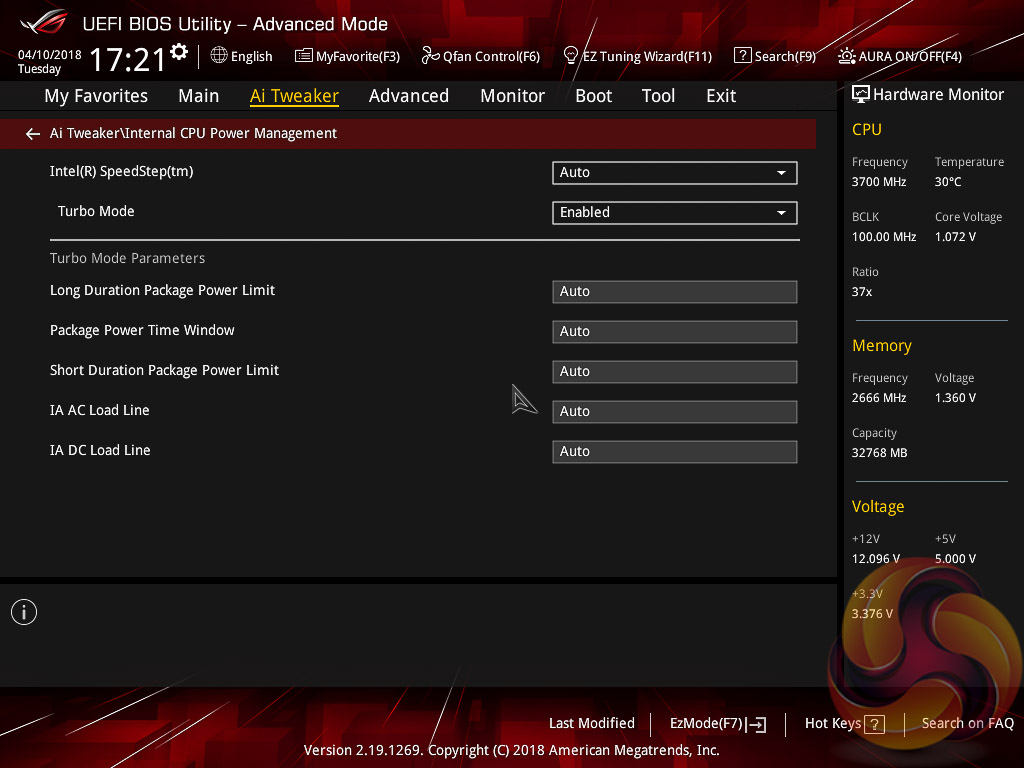Viewport: 1024px width, 768px height.
Task: Switch to the Main tab
Action: [x=199, y=96]
